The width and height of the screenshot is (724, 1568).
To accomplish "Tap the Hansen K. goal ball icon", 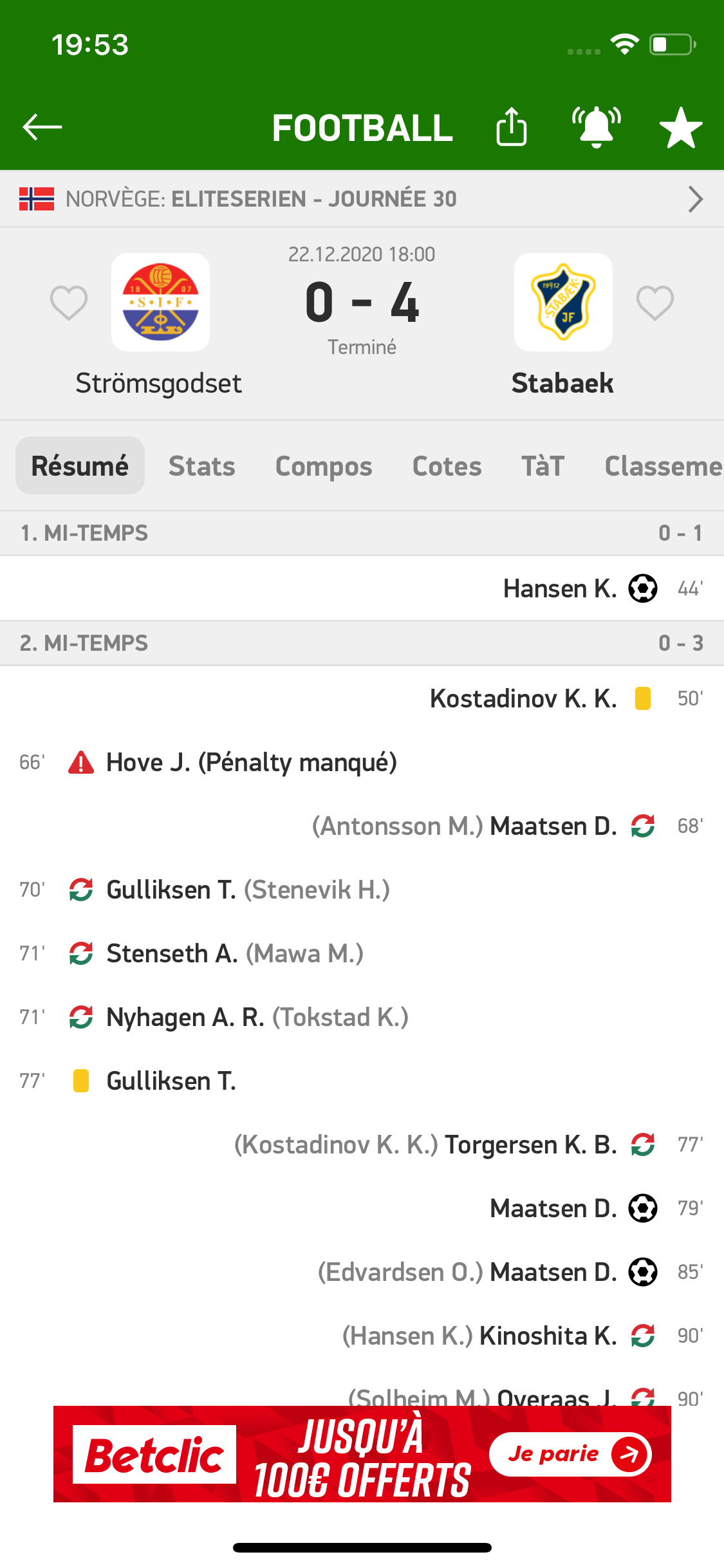I will (x=643, y=588).
